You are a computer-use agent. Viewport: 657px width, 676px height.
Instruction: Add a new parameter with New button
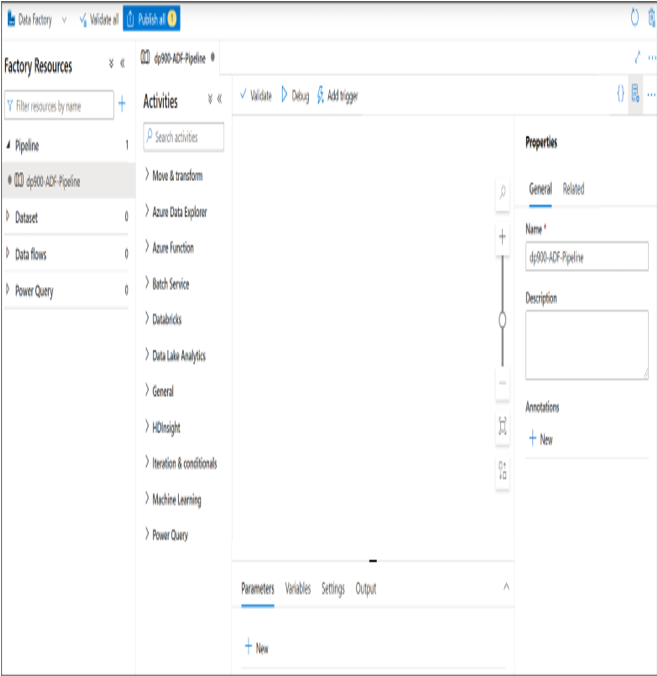(x=257, y=647)
